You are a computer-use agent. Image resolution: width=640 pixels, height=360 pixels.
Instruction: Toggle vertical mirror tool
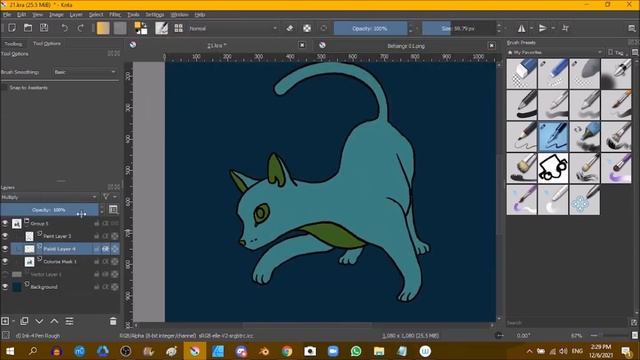(x=543, y=28)
